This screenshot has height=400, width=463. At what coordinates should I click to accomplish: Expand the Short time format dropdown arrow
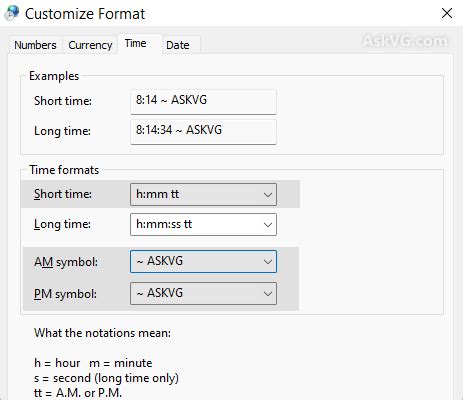[x=268, y=194]
